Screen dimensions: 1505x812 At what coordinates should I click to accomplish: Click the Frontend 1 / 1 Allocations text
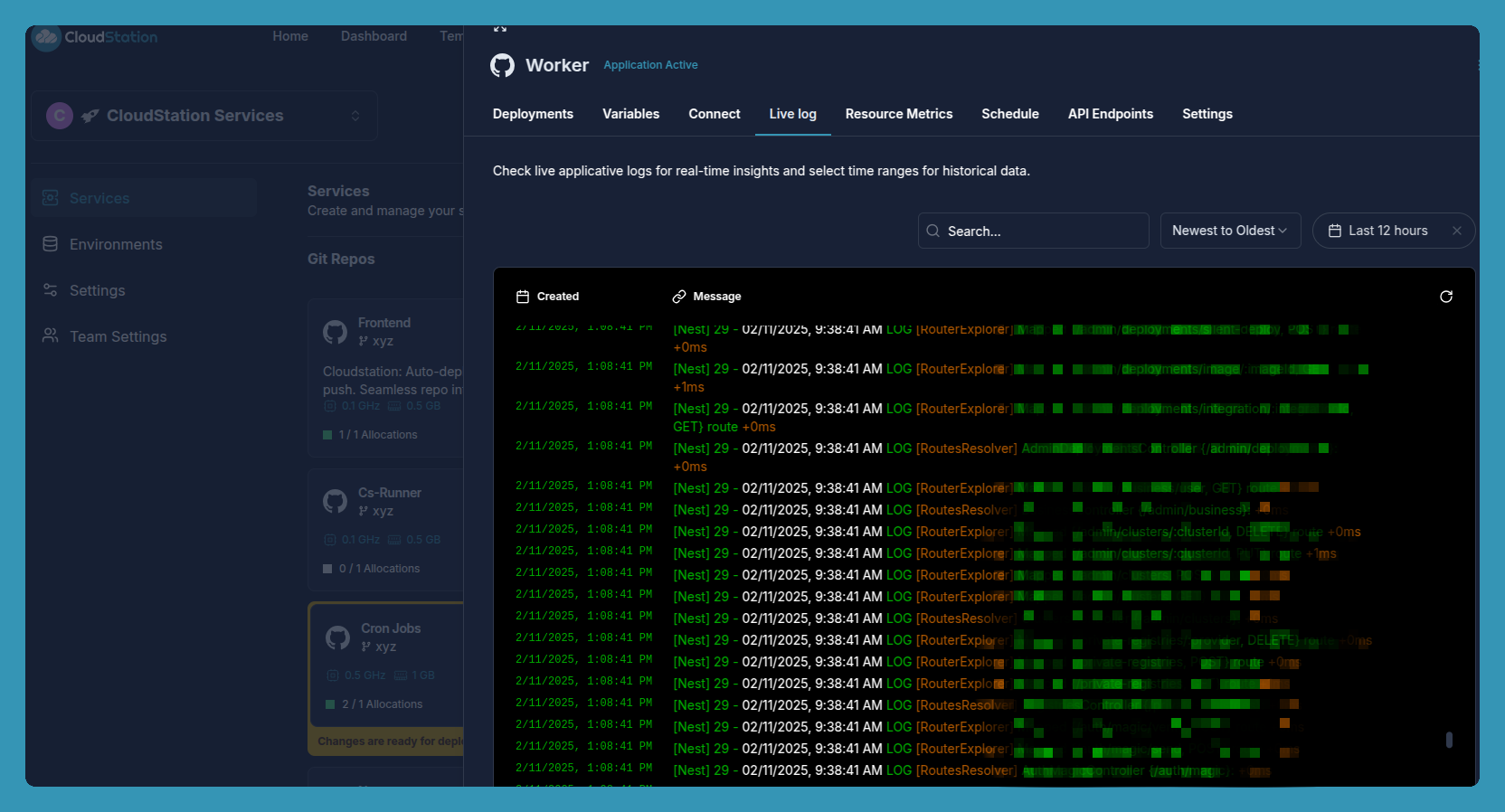click(x=378, y=435)
